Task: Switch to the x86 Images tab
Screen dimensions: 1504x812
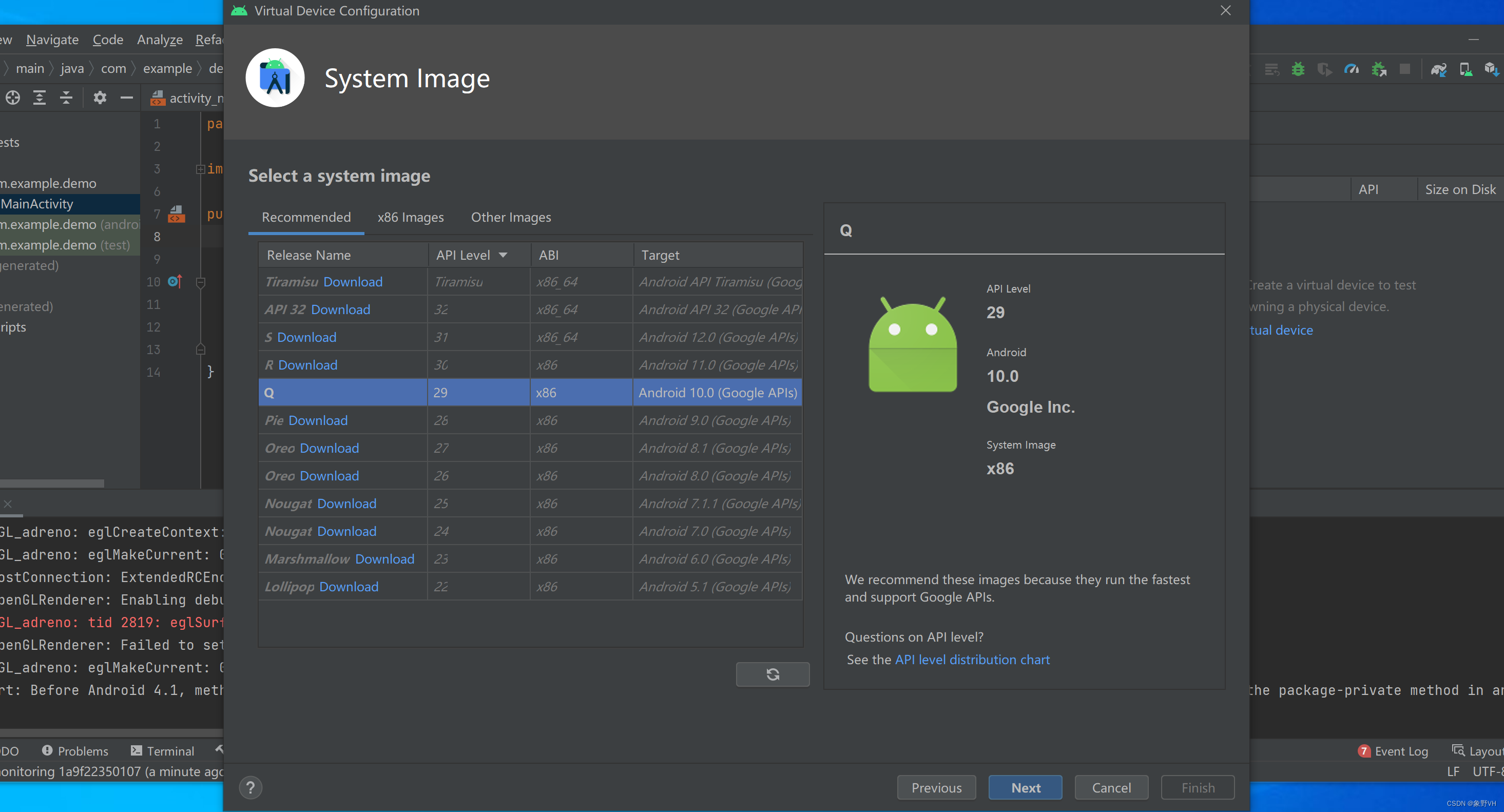Action: click(x=411, y=217)
